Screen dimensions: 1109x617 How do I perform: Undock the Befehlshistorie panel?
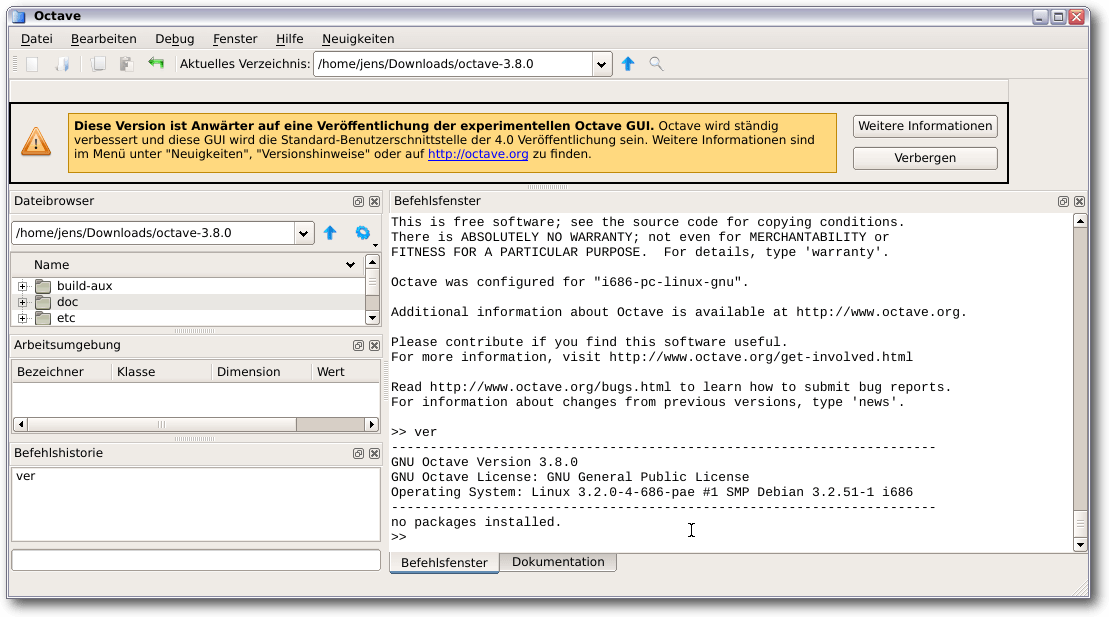tap(359, 454)
